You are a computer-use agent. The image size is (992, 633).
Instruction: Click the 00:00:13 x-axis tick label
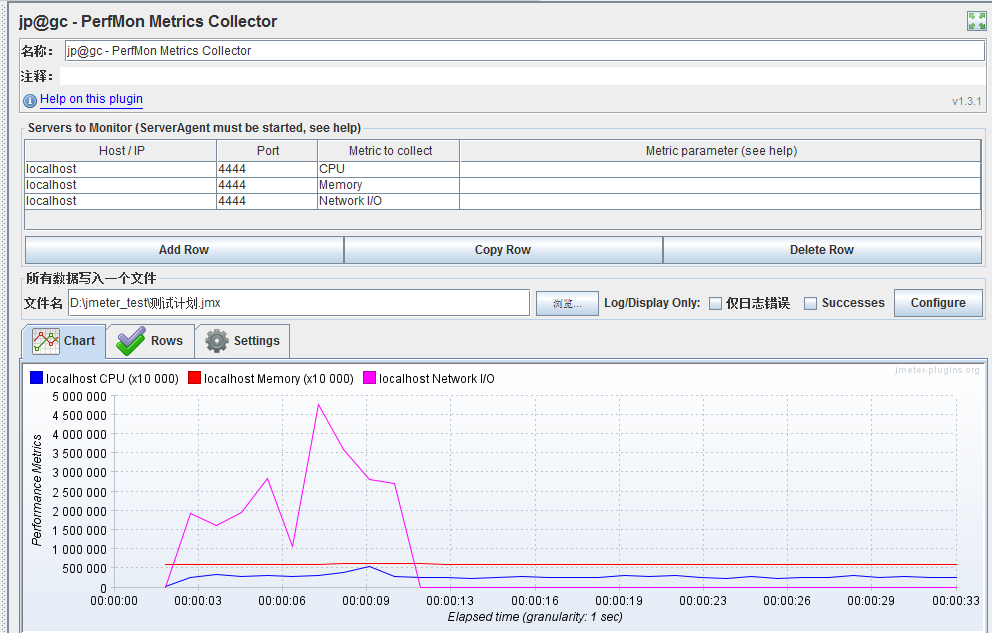450,601
